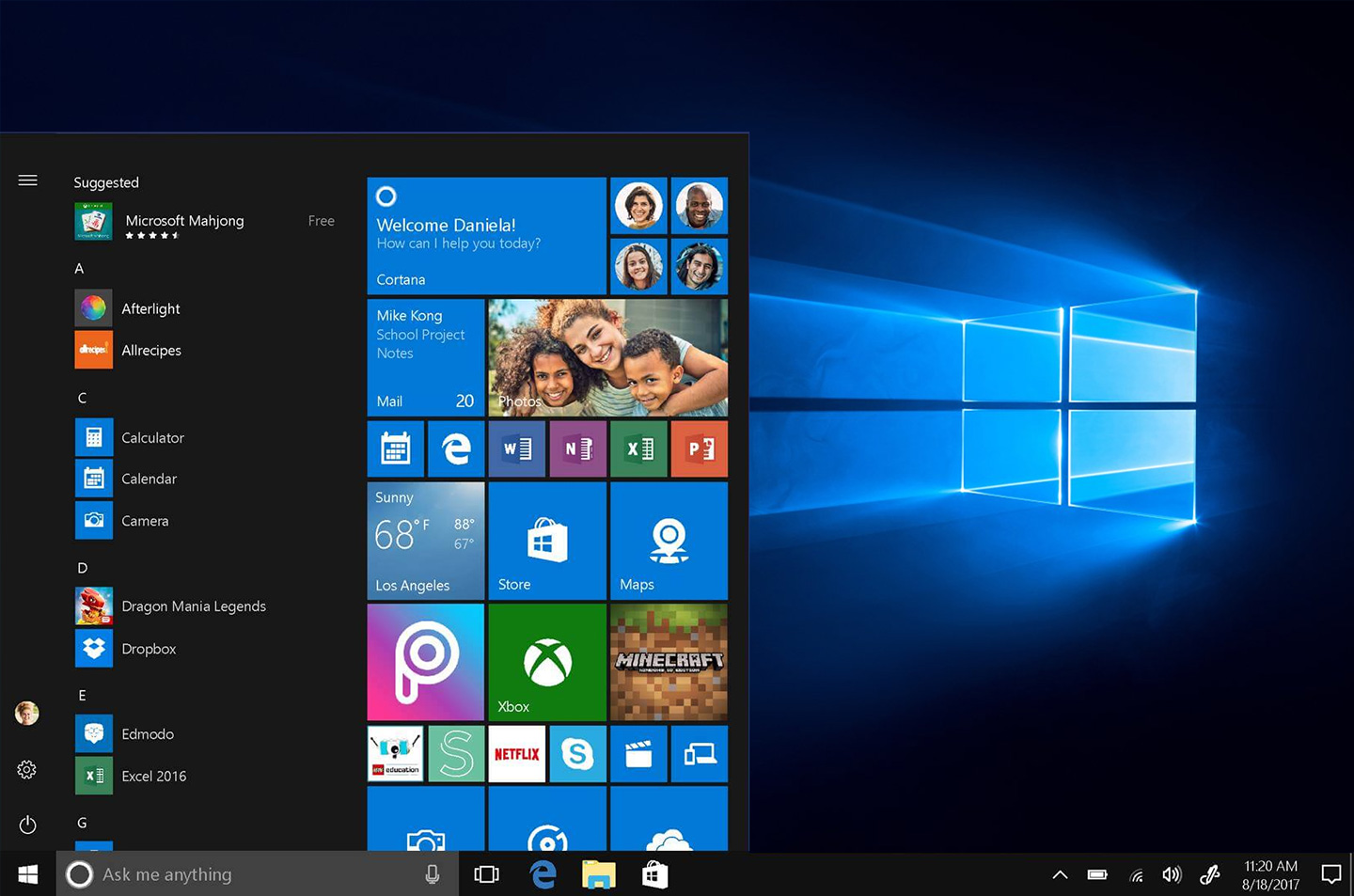Open the Store tile

click(x=547, y=541)
